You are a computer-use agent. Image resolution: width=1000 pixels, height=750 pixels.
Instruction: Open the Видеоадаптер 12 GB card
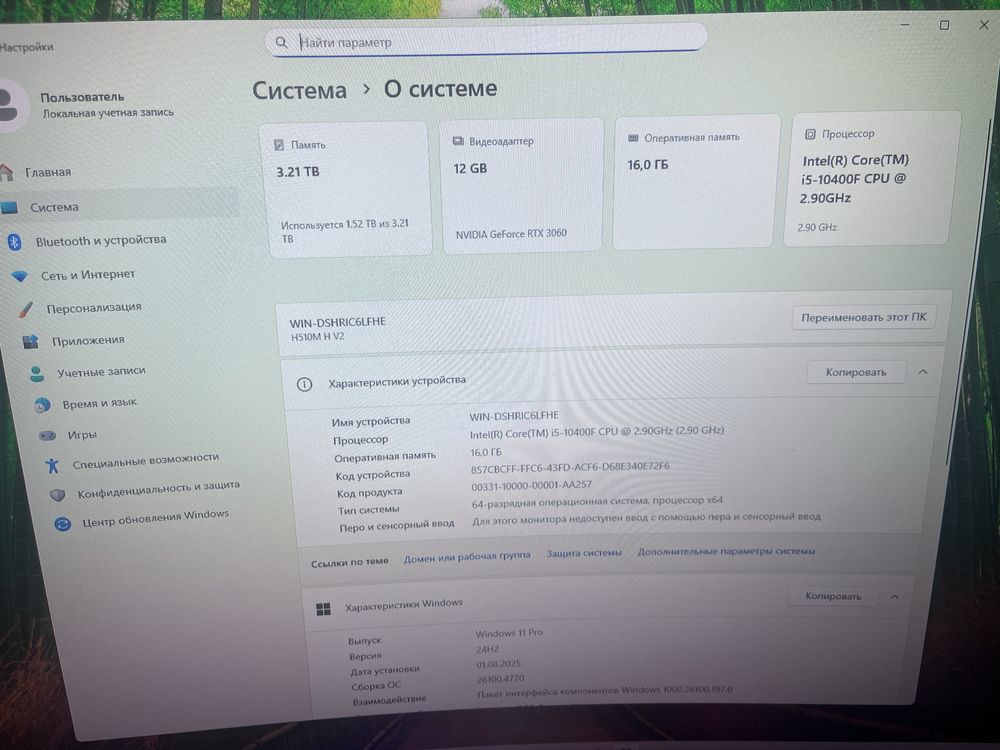[x=522, y=186]
